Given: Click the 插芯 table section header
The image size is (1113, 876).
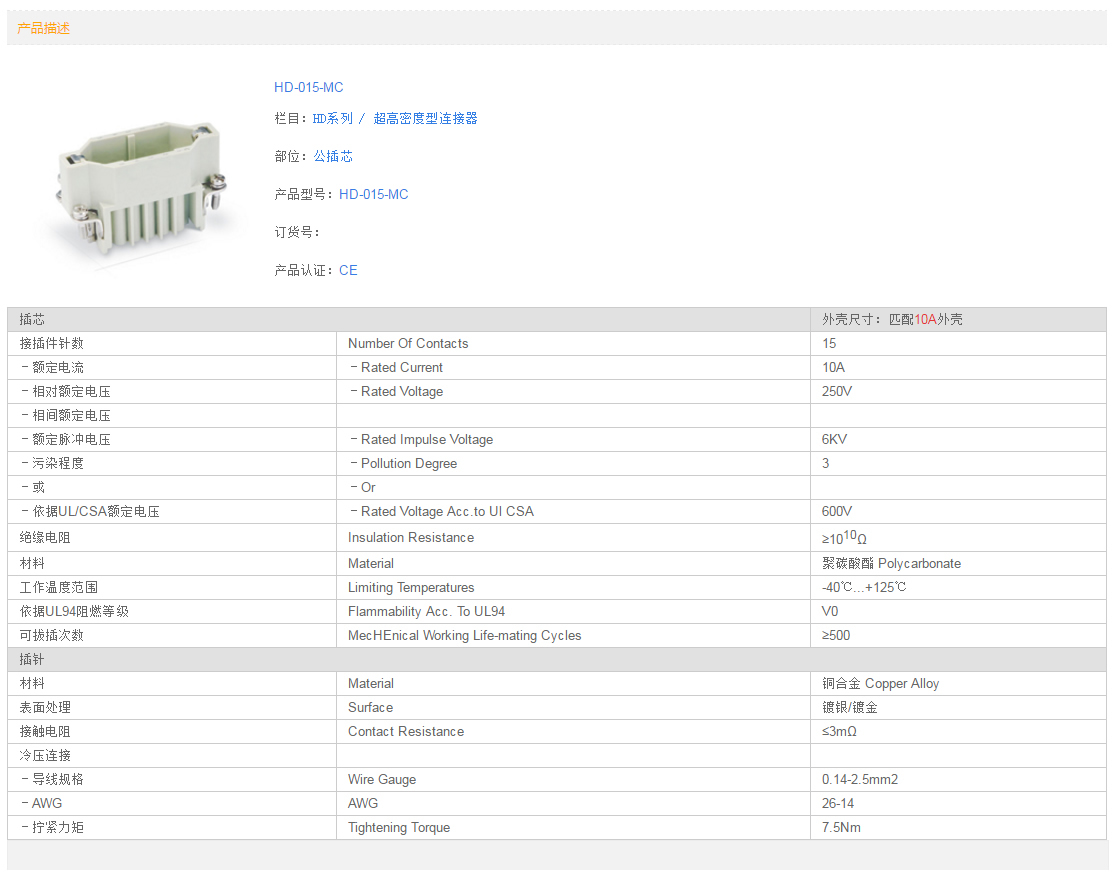Looking at the screenshot, I should [x=32, y=319].
